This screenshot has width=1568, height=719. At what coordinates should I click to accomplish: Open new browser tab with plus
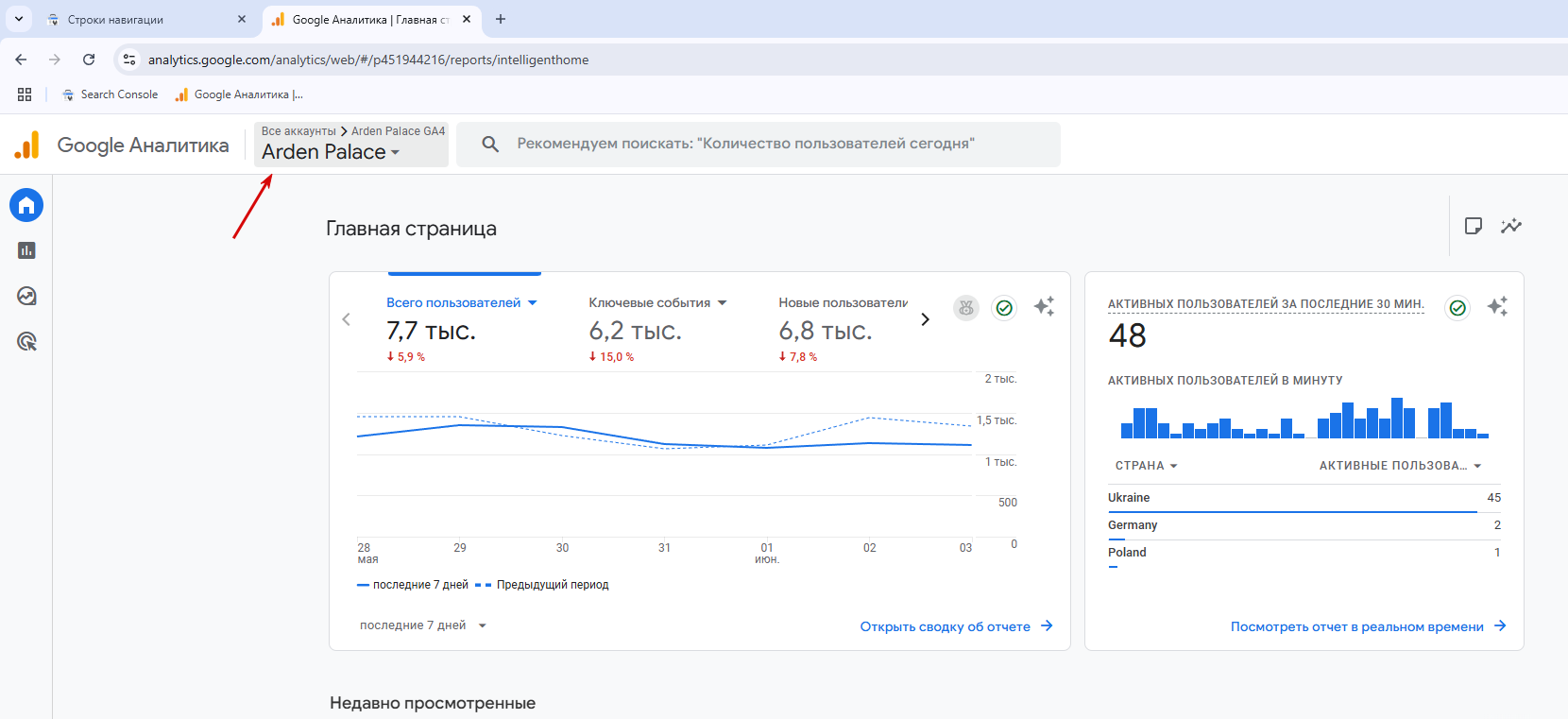[501, 19]
